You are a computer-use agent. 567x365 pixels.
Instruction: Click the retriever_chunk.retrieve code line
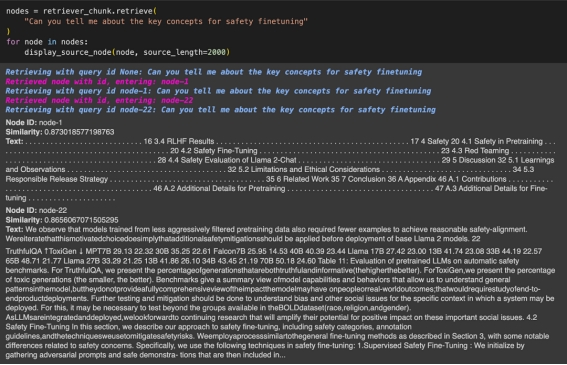pyautogui.click(x=81, y=11)
